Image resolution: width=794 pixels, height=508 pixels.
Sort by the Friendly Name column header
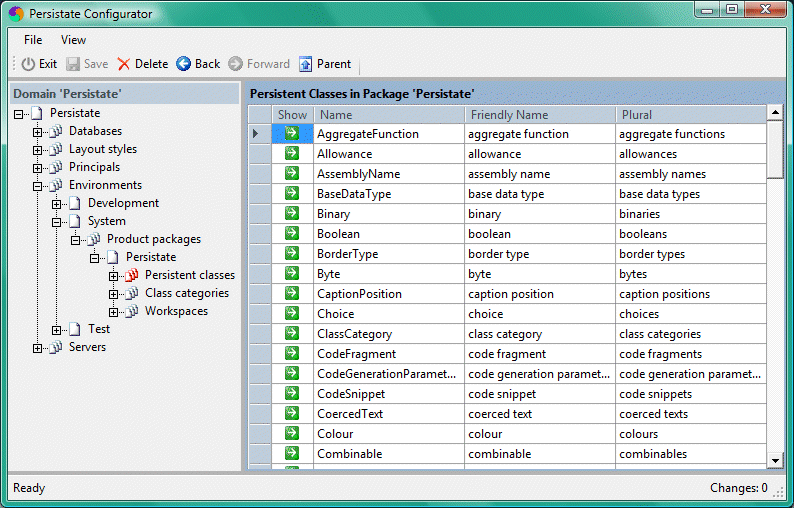(x=540, y=115)
